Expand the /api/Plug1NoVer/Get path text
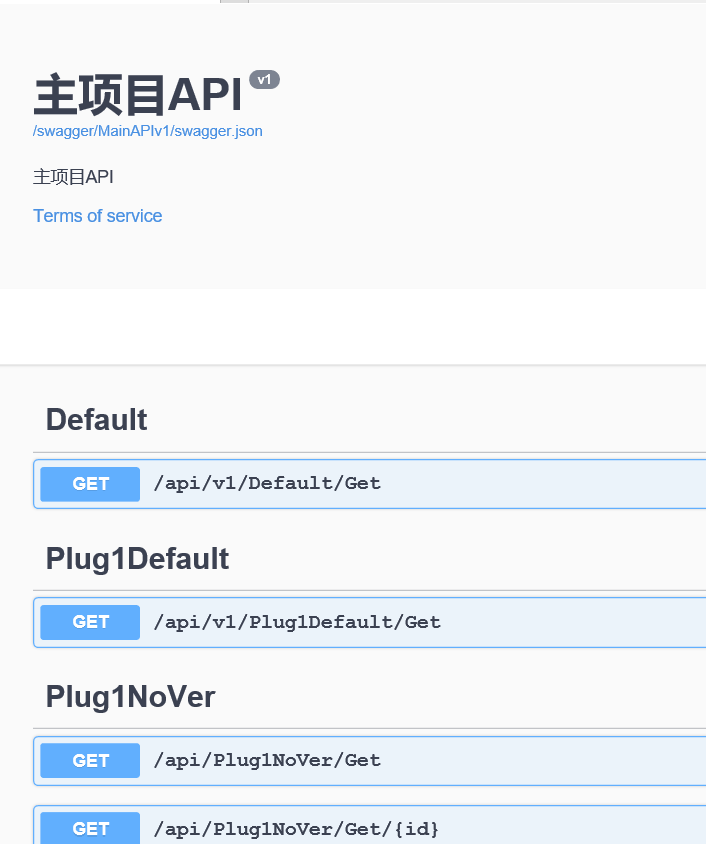 click(x=267, y=760)
